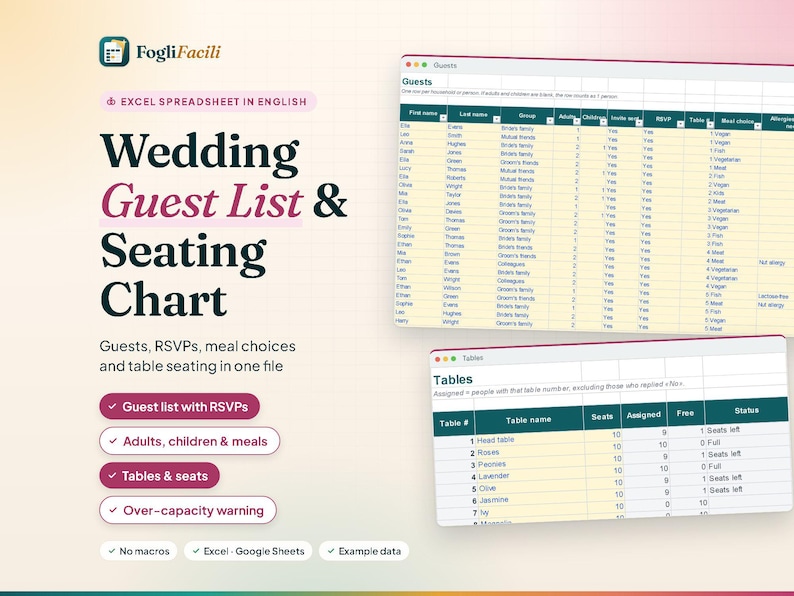Select the Kids meal choice cell
The image size is (794, 596).
click(736, 193)
